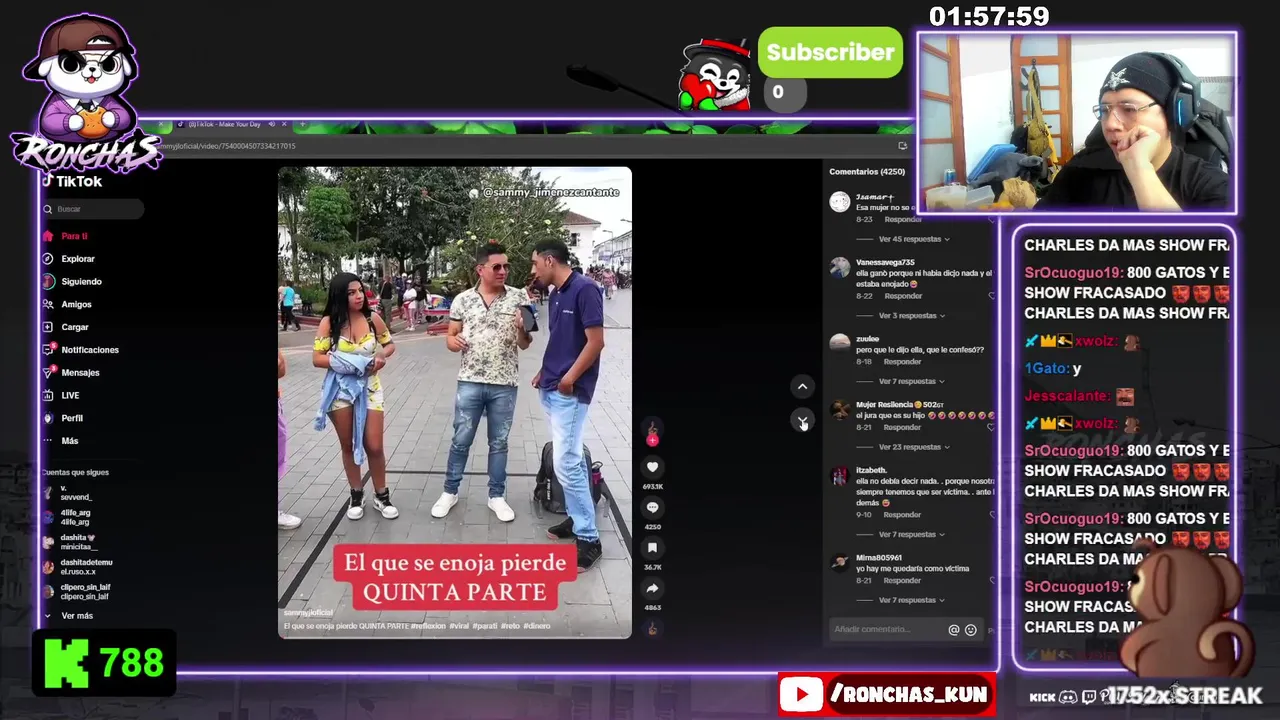
Task: Reply to zuulee's comment
Action: [x=903, y=362]
